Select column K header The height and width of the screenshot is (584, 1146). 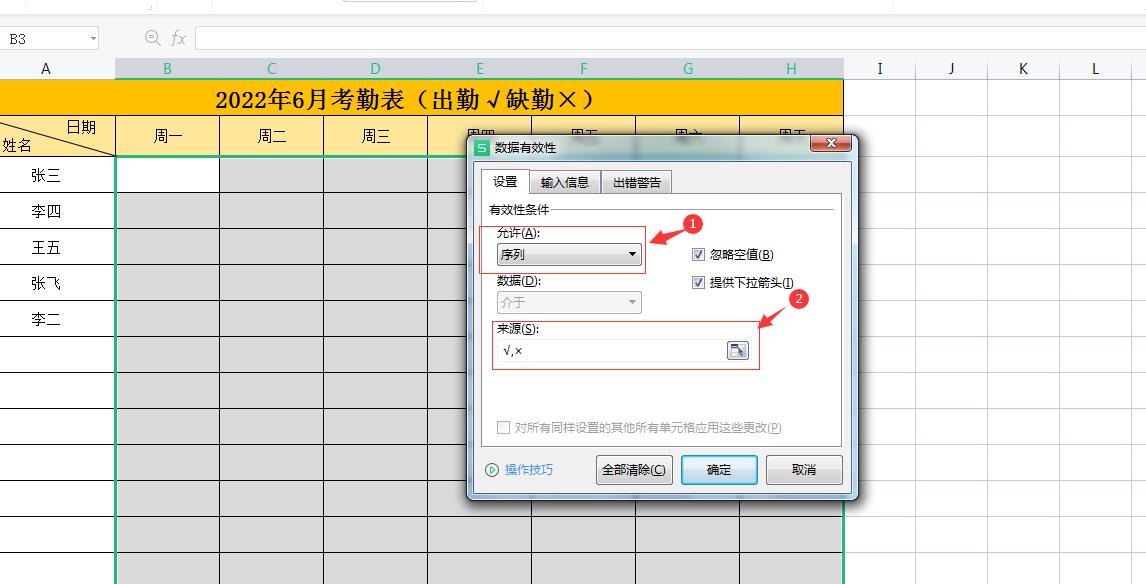(1023, 69)
